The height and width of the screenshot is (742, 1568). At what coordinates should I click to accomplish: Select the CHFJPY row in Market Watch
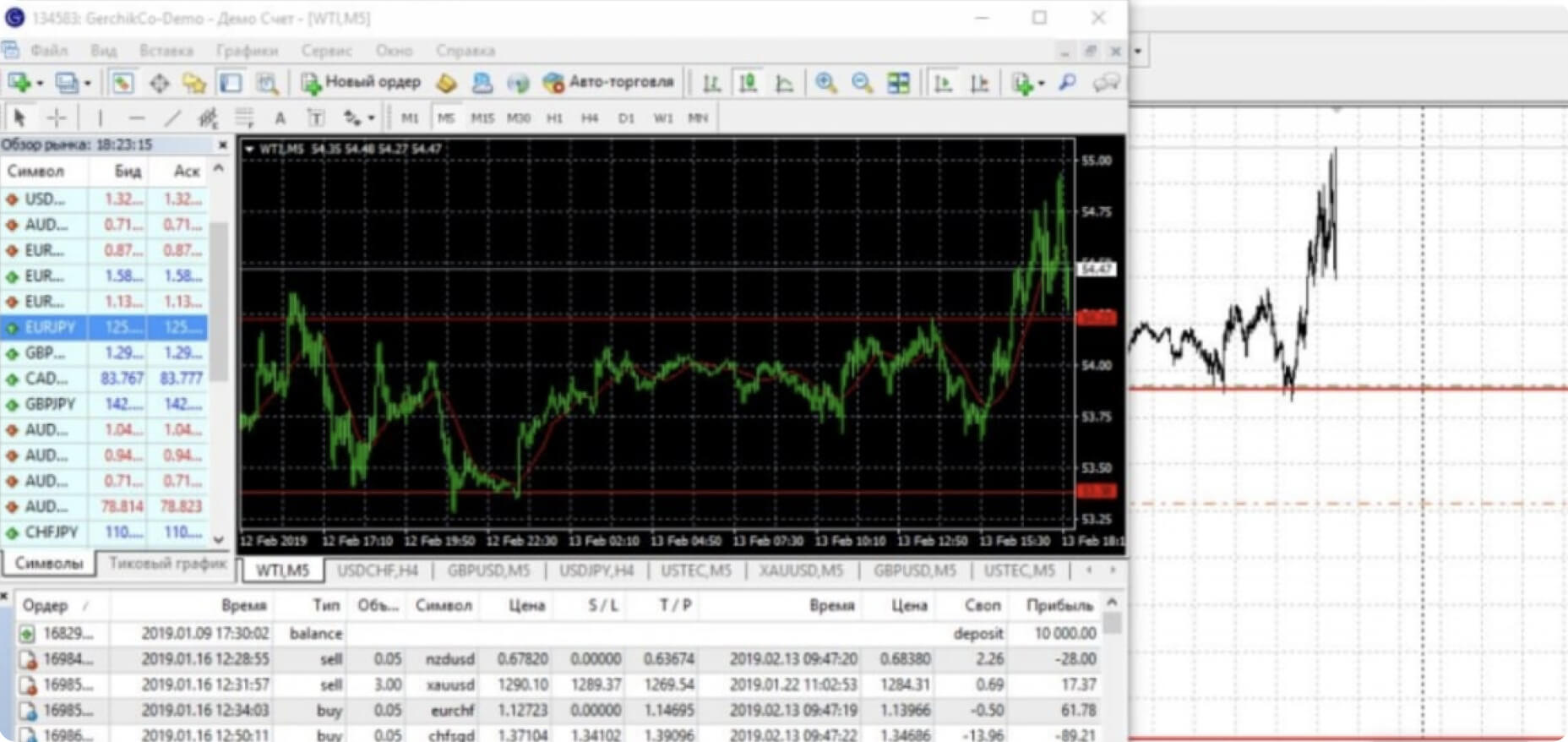click(x=104, y=532)
